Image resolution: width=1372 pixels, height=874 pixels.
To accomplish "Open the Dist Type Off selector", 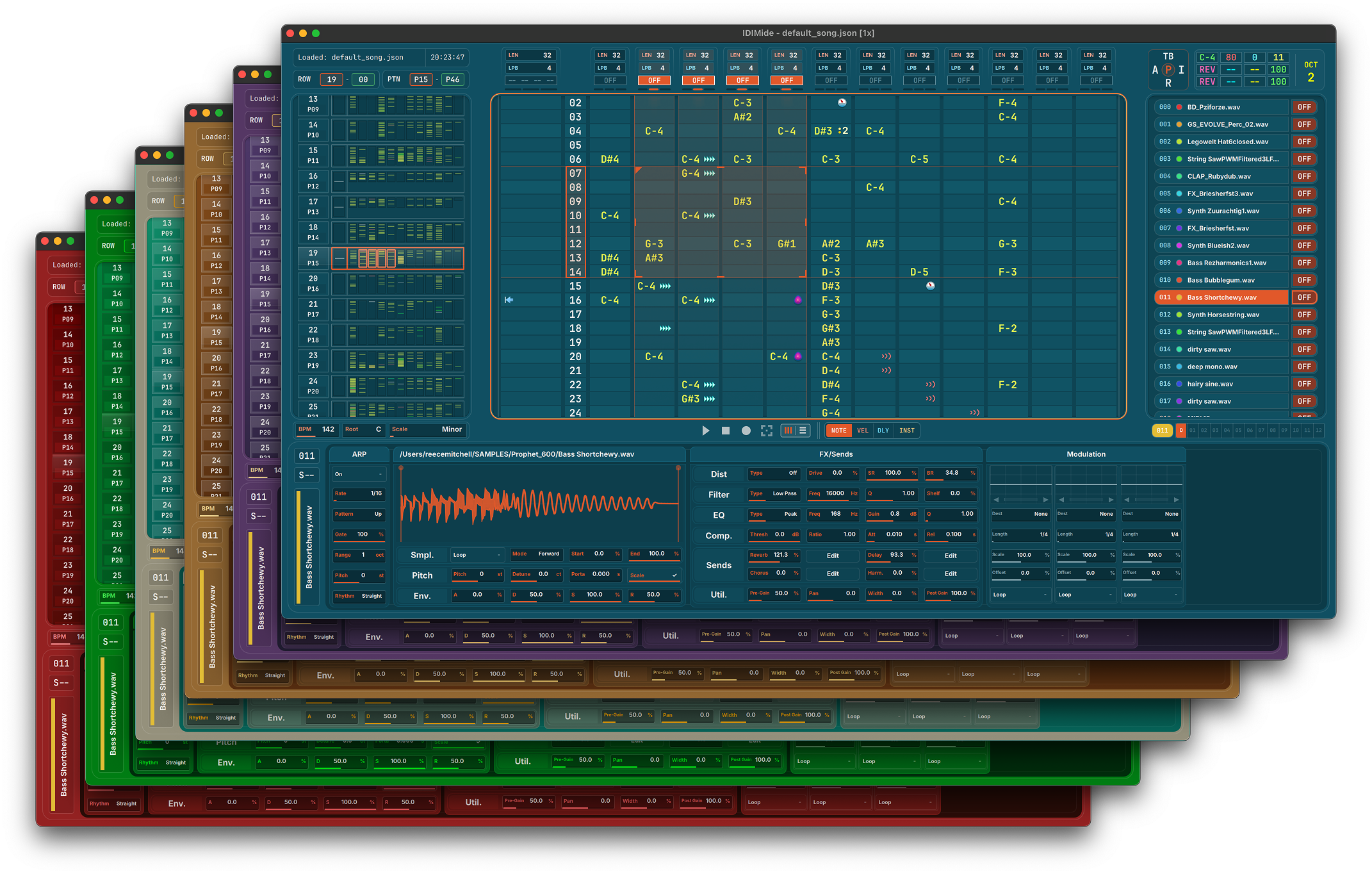I will click(774, 474).
